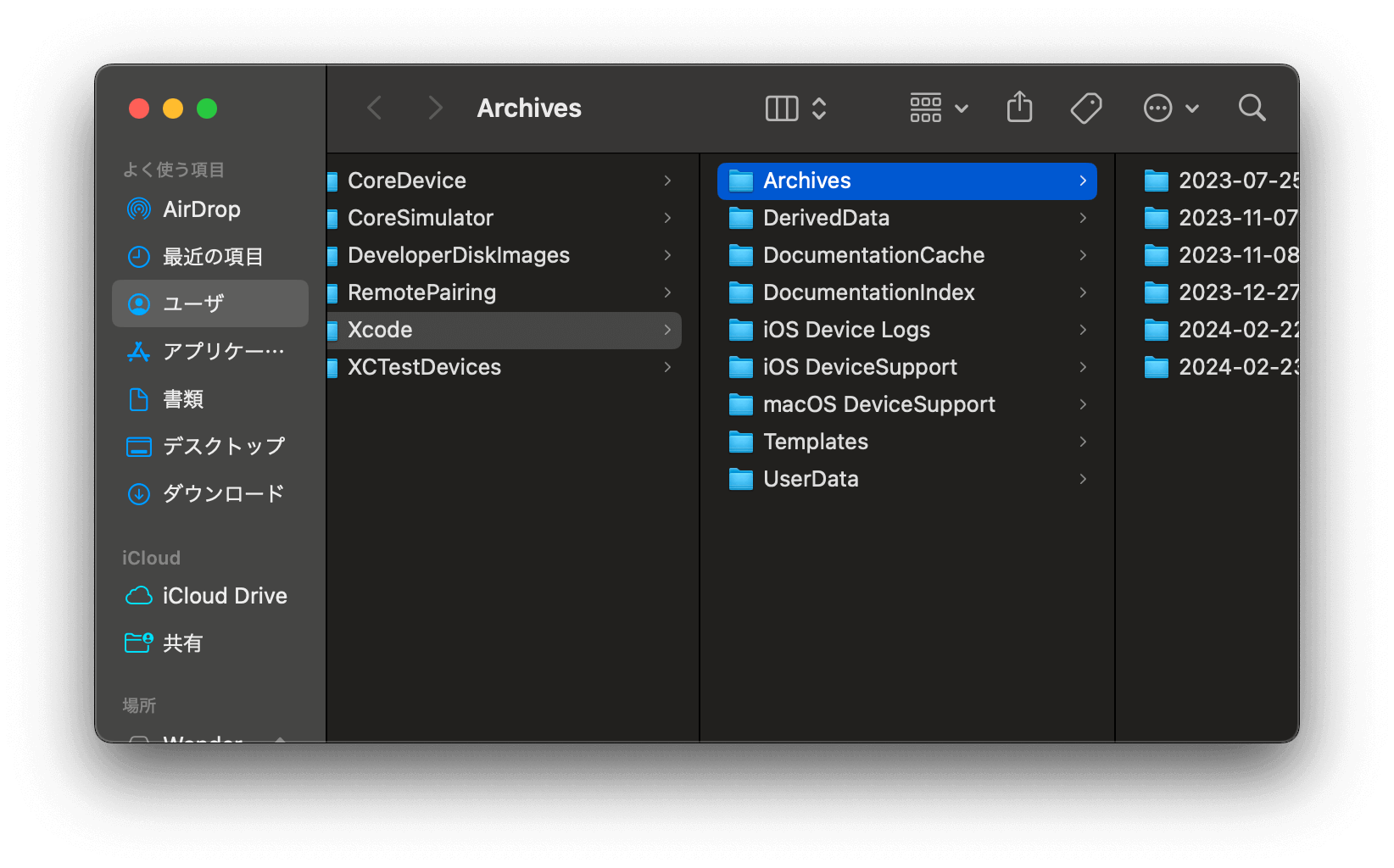Image resolution: width=1394 pixels, height=868 pixels.
Task: Click the green full-screen window button
Action: (207, 108)
